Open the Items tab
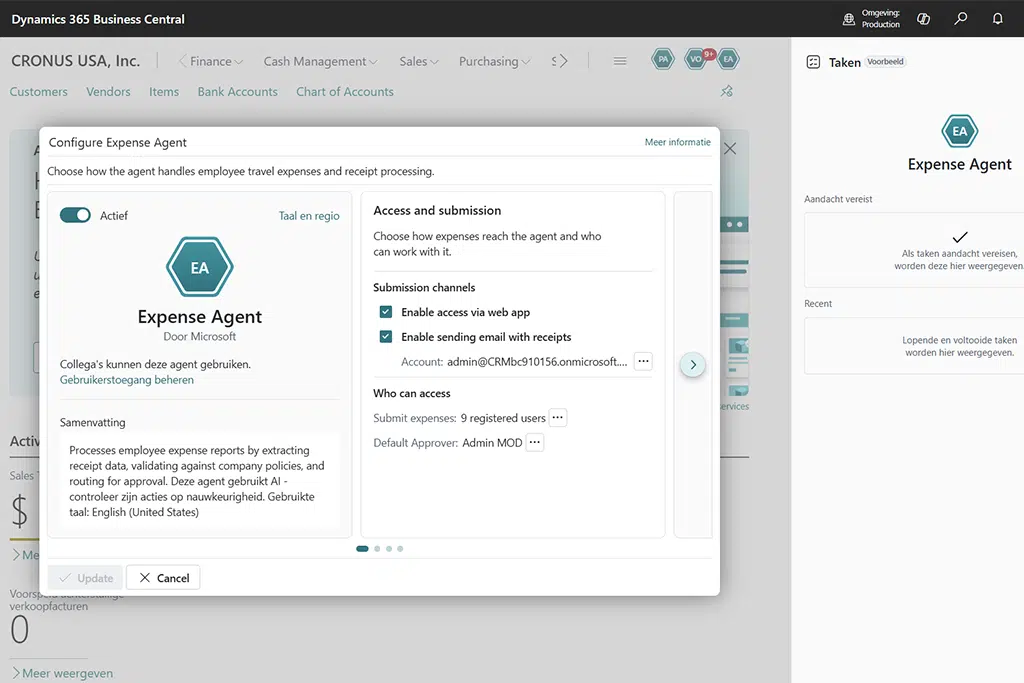Image resolution: width=1024 pixels, height=683 pixels. (164, 91)
